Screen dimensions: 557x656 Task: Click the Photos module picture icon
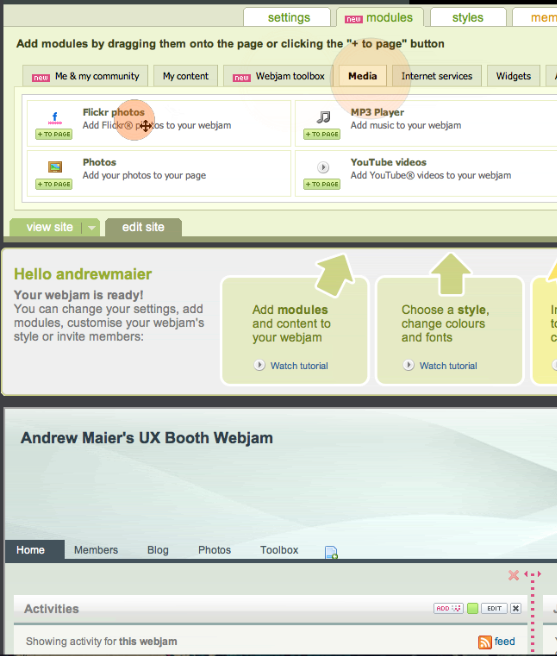coord(55,167)
